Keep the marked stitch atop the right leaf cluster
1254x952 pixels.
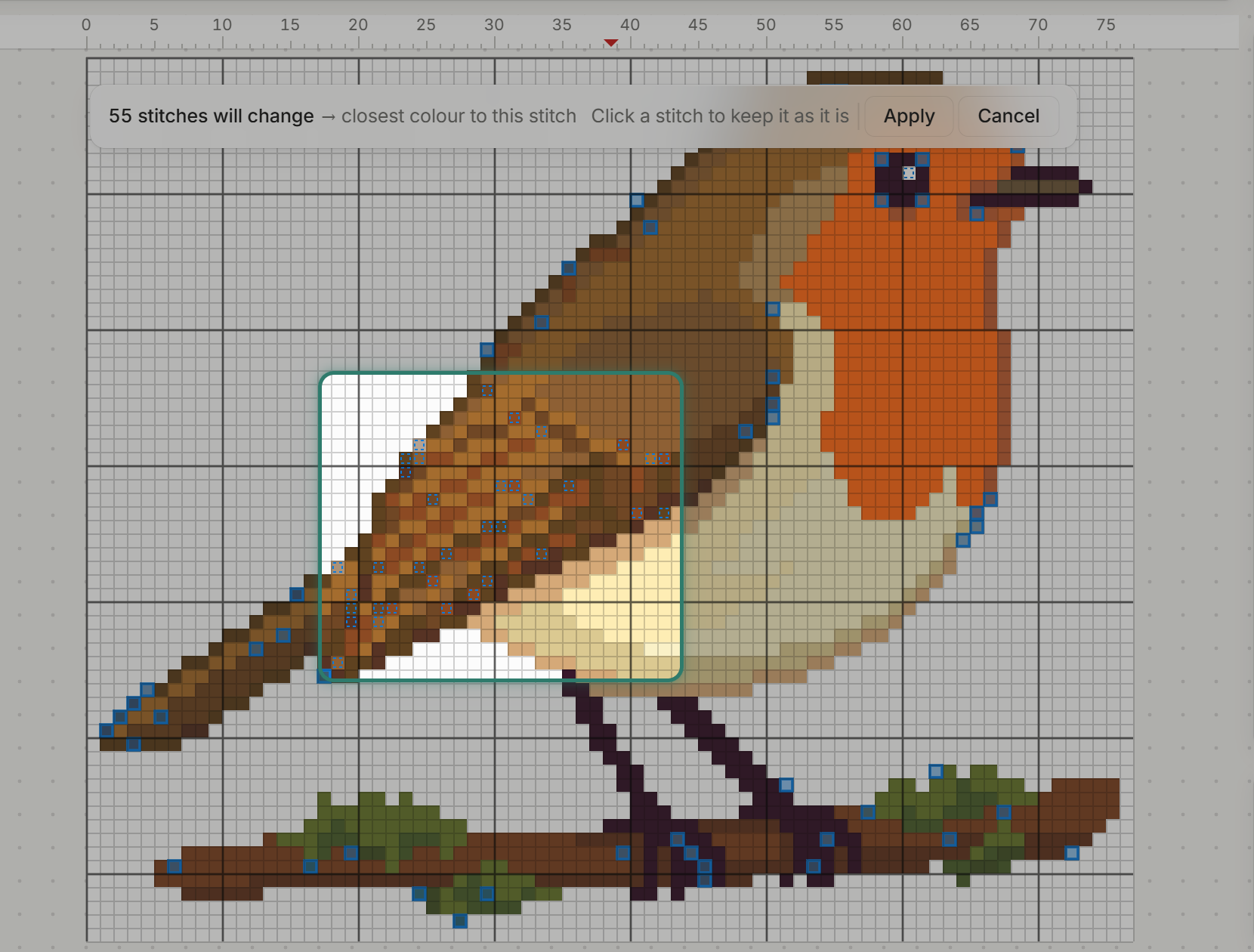point(936,771)
